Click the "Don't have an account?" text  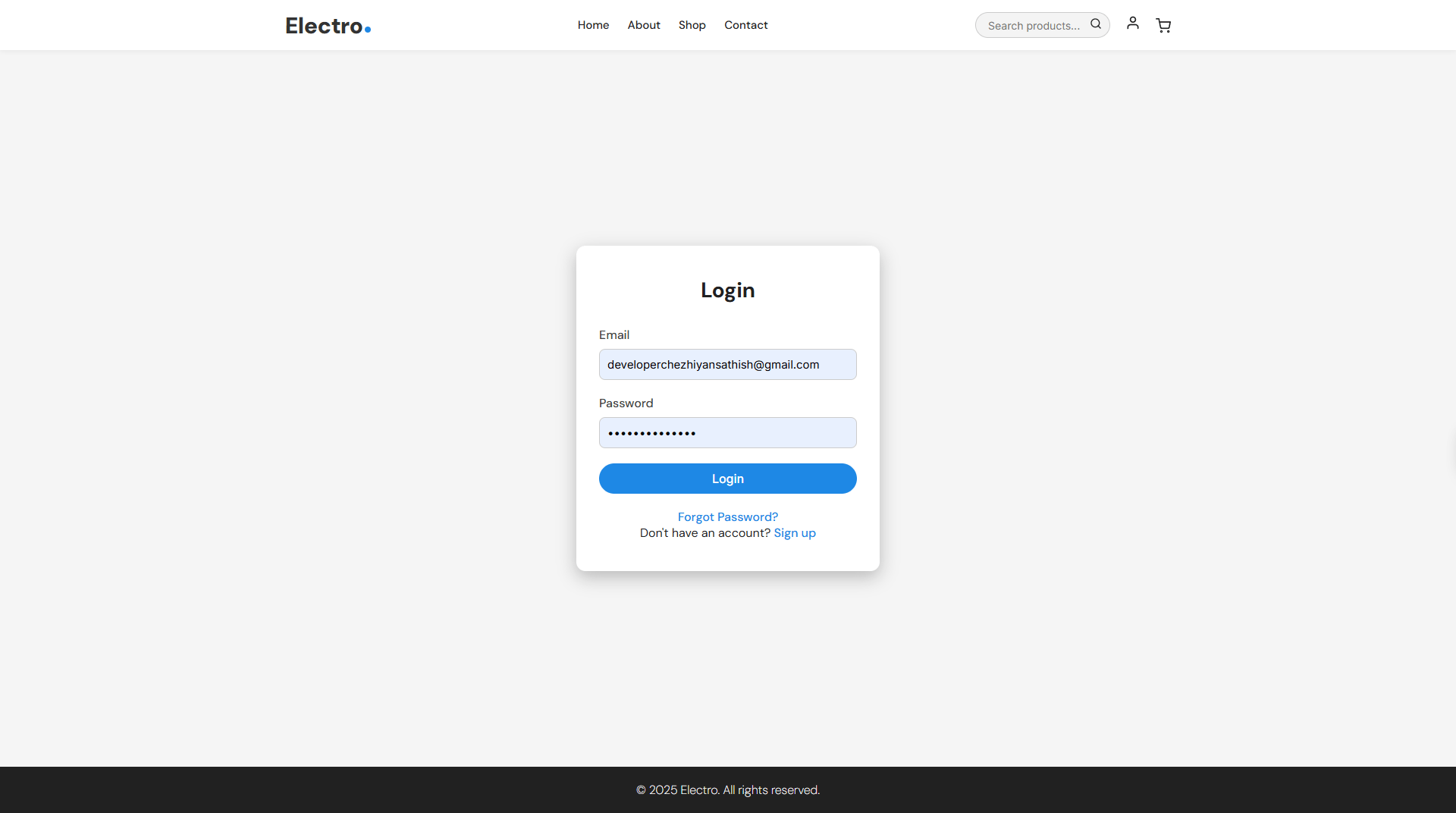click(704, 533)
